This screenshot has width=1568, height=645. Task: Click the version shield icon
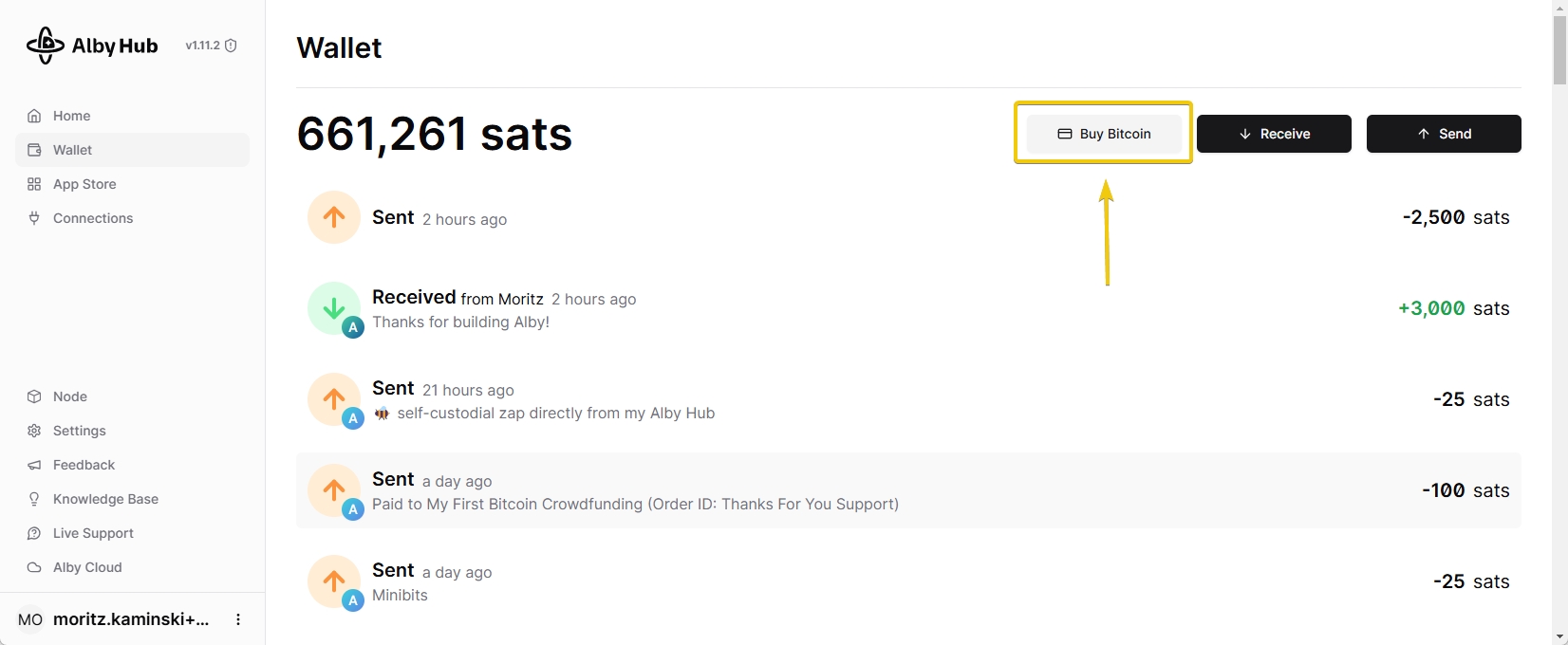coord(231,46)
